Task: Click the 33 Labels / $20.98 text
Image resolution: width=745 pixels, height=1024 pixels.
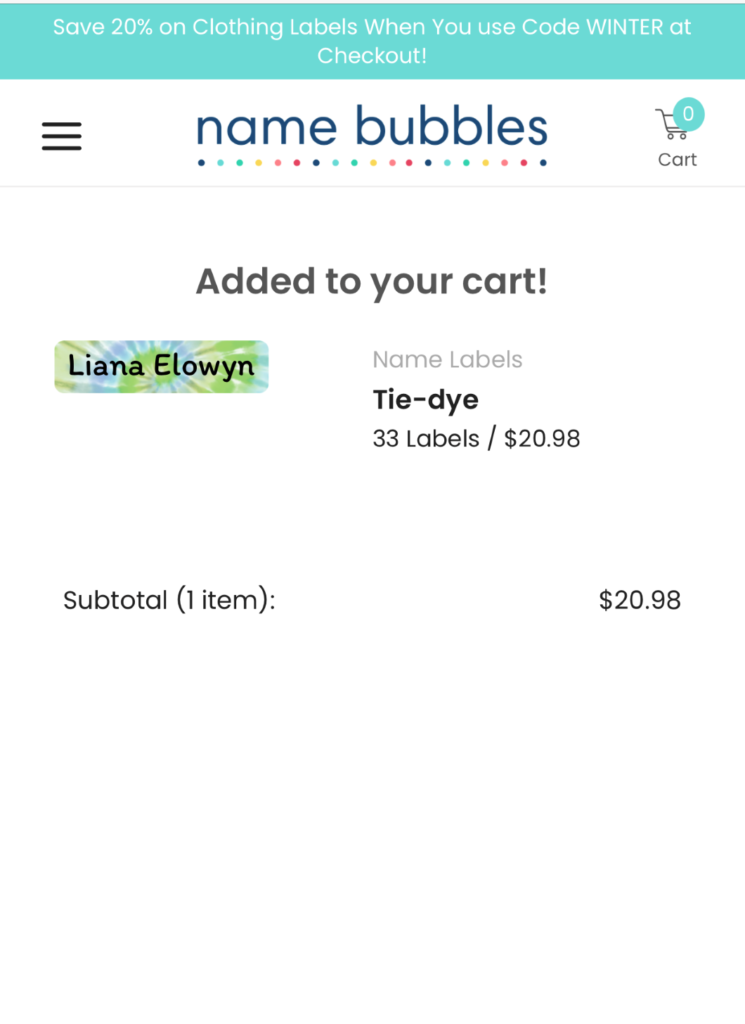Action: pos(476,438)
